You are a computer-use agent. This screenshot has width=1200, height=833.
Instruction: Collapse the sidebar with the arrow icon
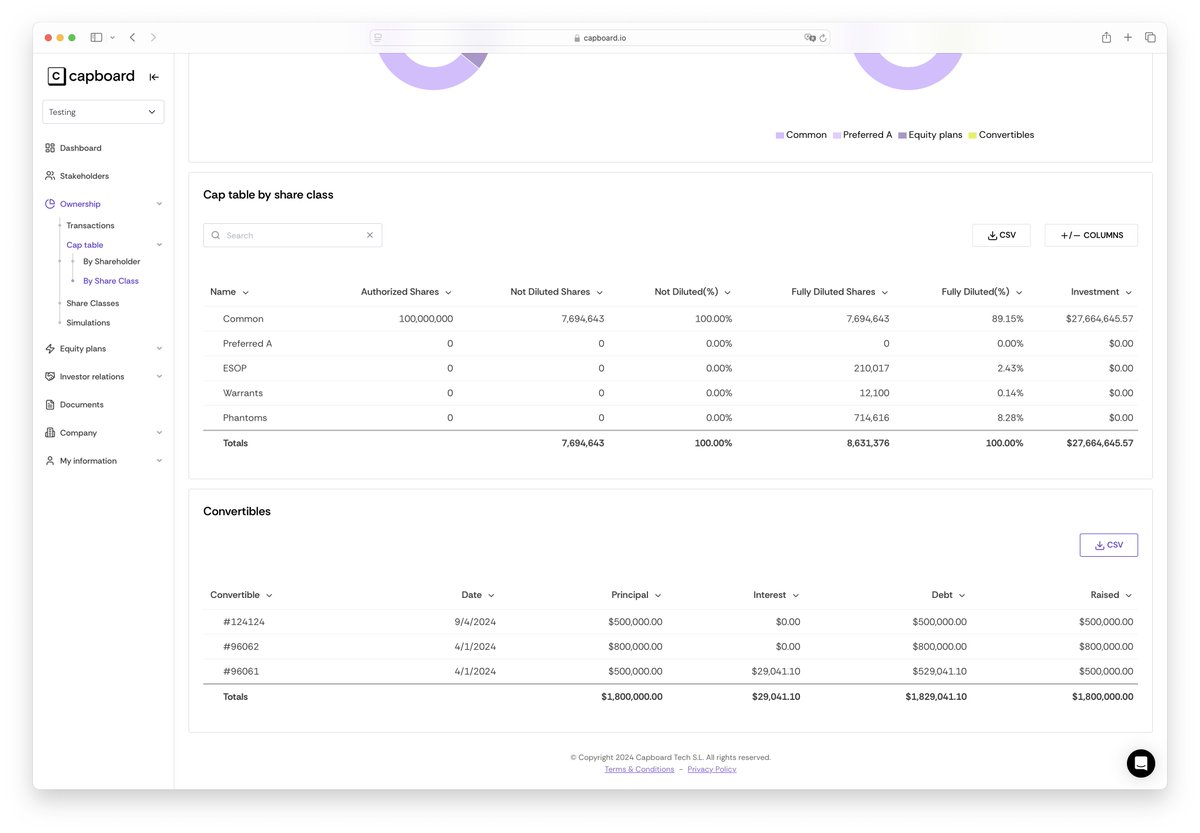153,76
